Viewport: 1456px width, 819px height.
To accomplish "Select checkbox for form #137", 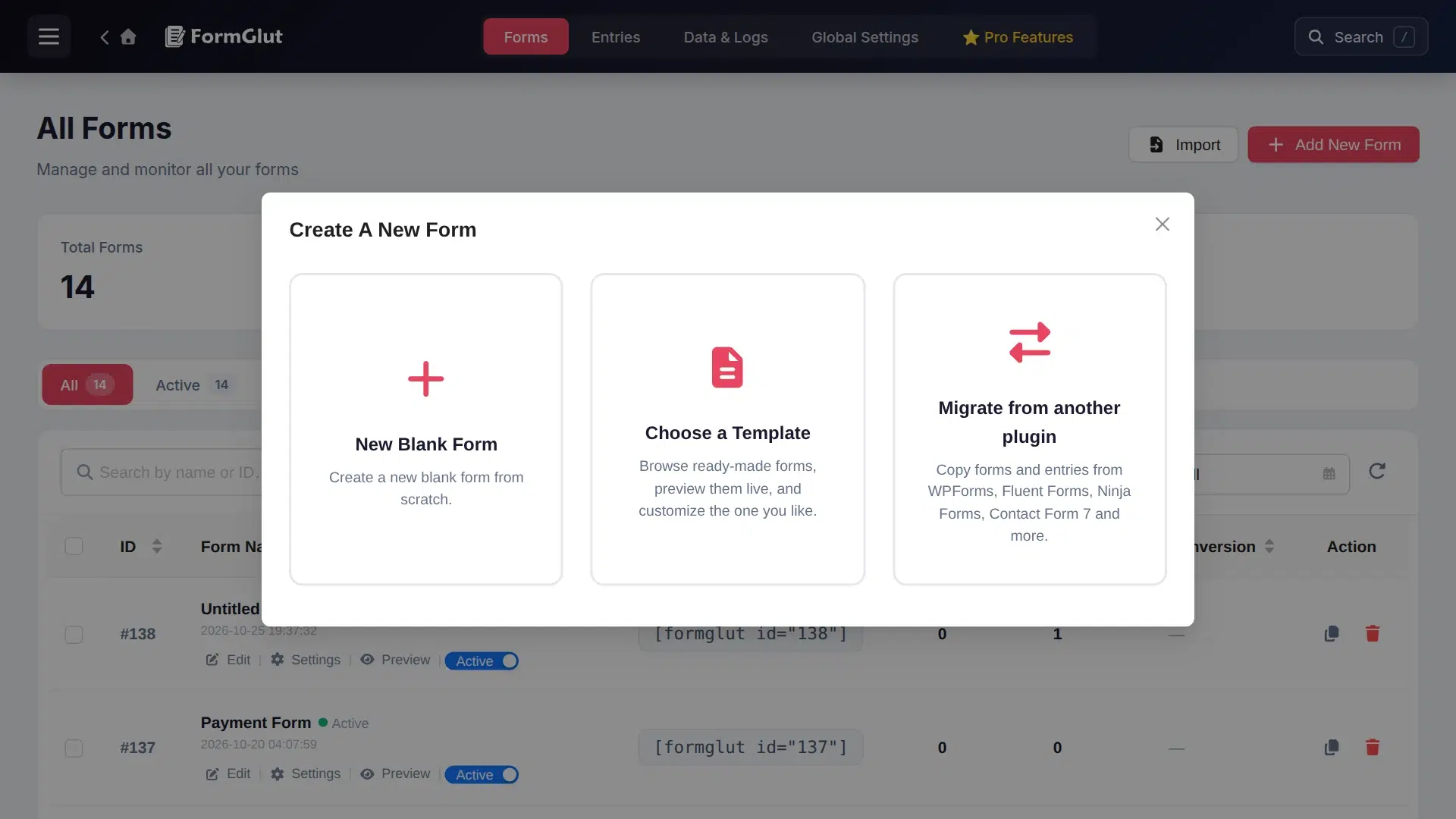I will tap(74, 748).
